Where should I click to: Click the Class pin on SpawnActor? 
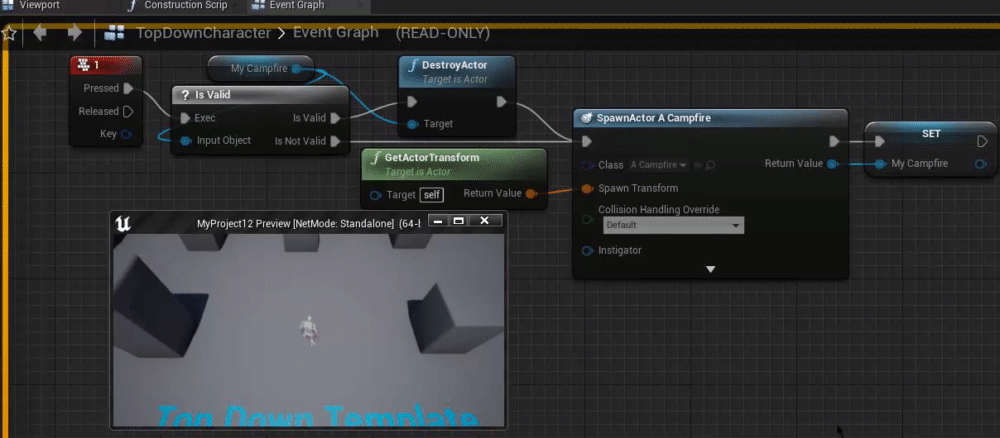587,165
